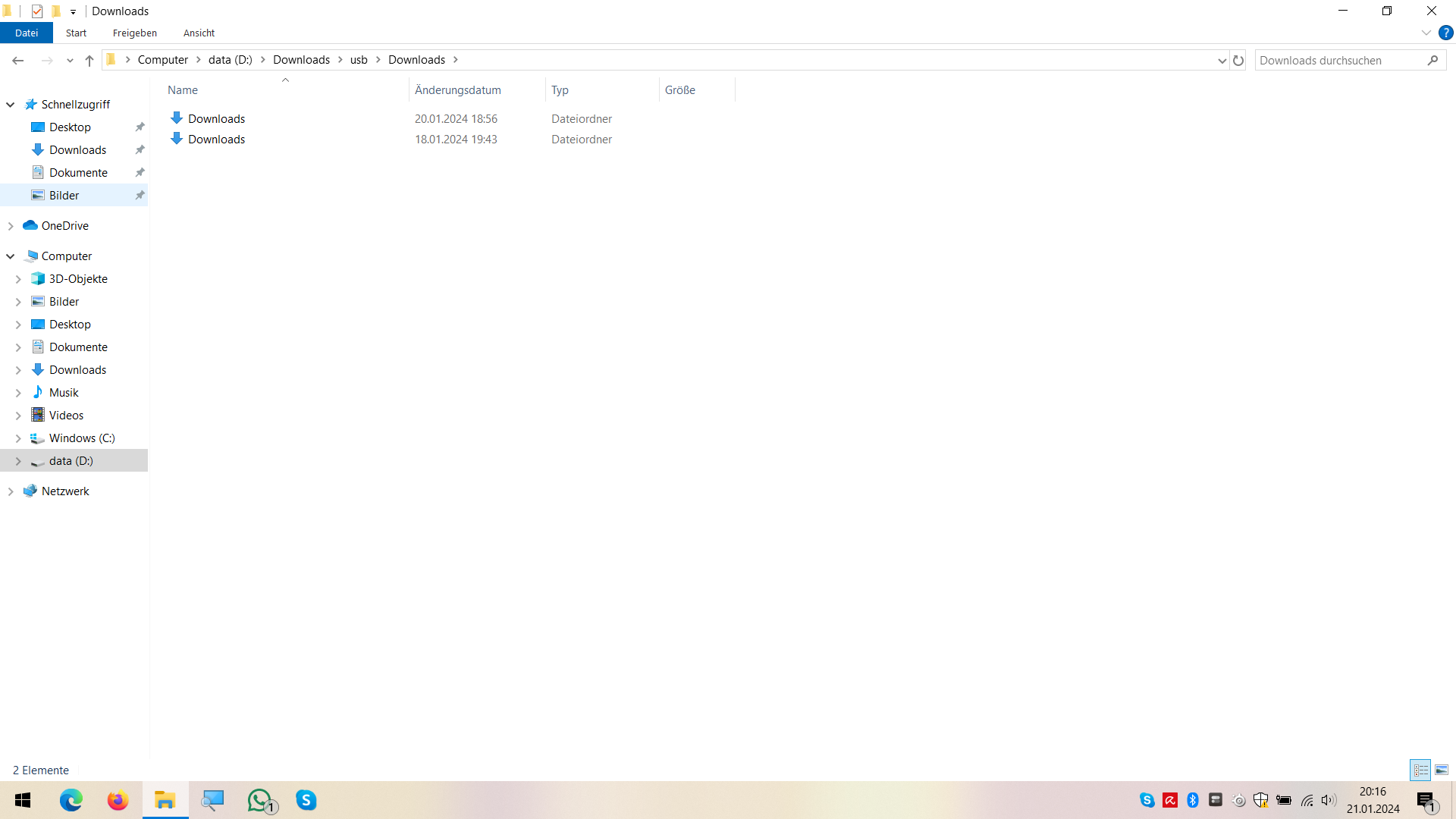Open the address bar history dropdown
Image resolution: width=1456 pixels, height=819 pixels.
1222,60
